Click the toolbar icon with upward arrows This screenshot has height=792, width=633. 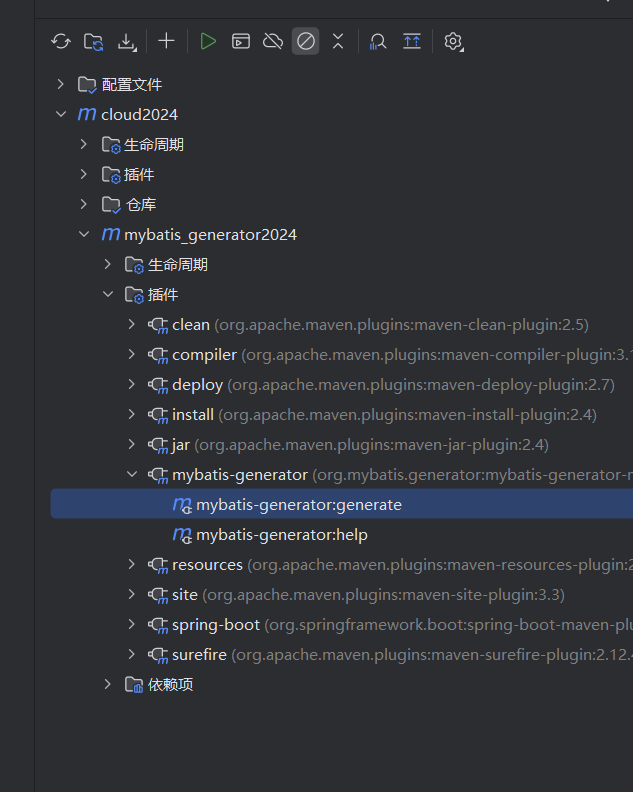pyautogui.click(x=412, y=41)
